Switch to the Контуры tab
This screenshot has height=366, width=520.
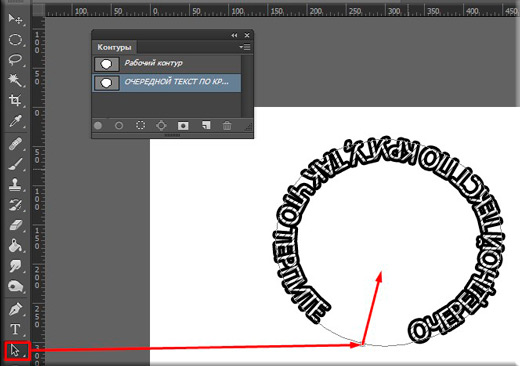[x=114, y=47]
